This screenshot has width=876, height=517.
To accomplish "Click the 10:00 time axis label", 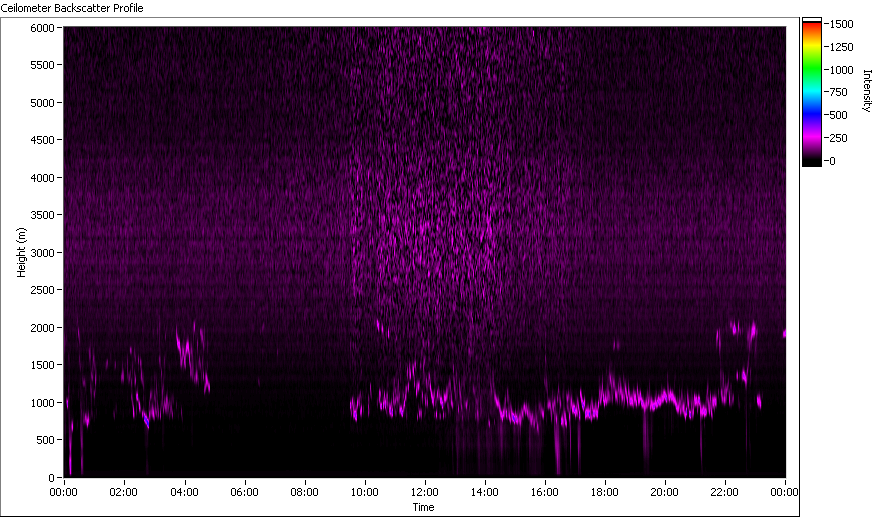I will coord(364,492).
